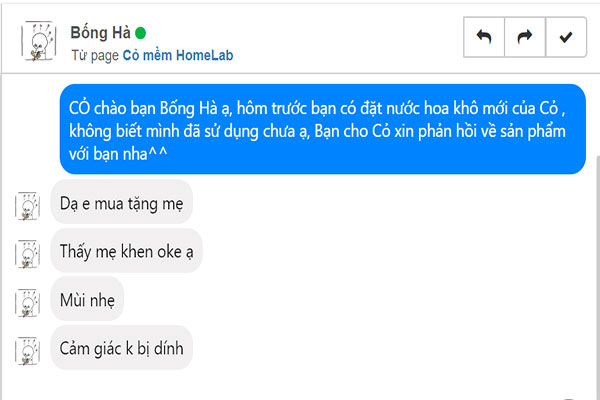Click the reply arrow icon
The height and width of the screenshot is (400, 600).
point(484,37)
